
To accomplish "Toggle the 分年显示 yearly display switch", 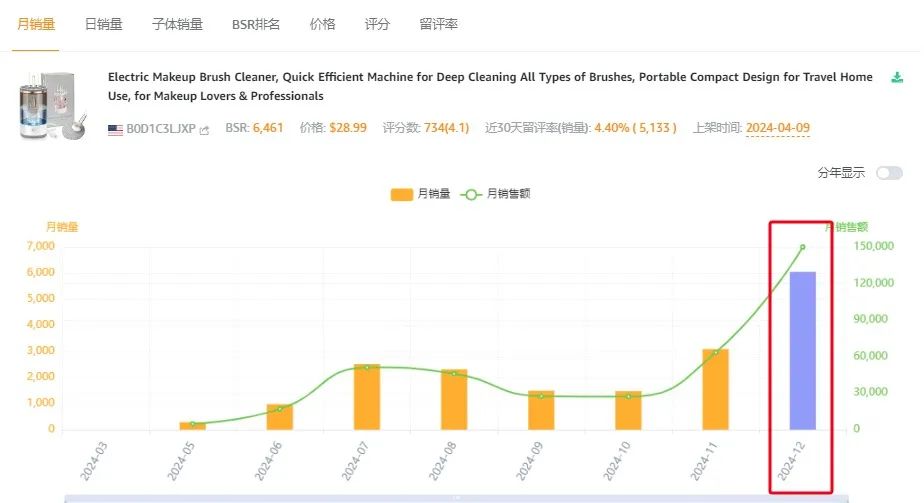I will pyautogui.click(x=889, y=173).
